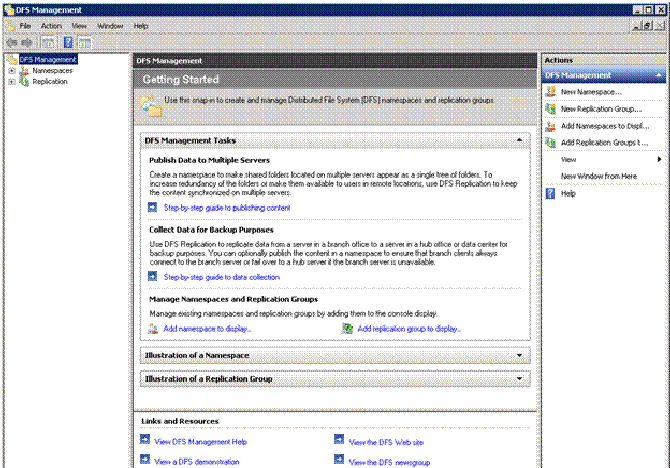Click the Namespaces node icon in tree

point(24,71)
